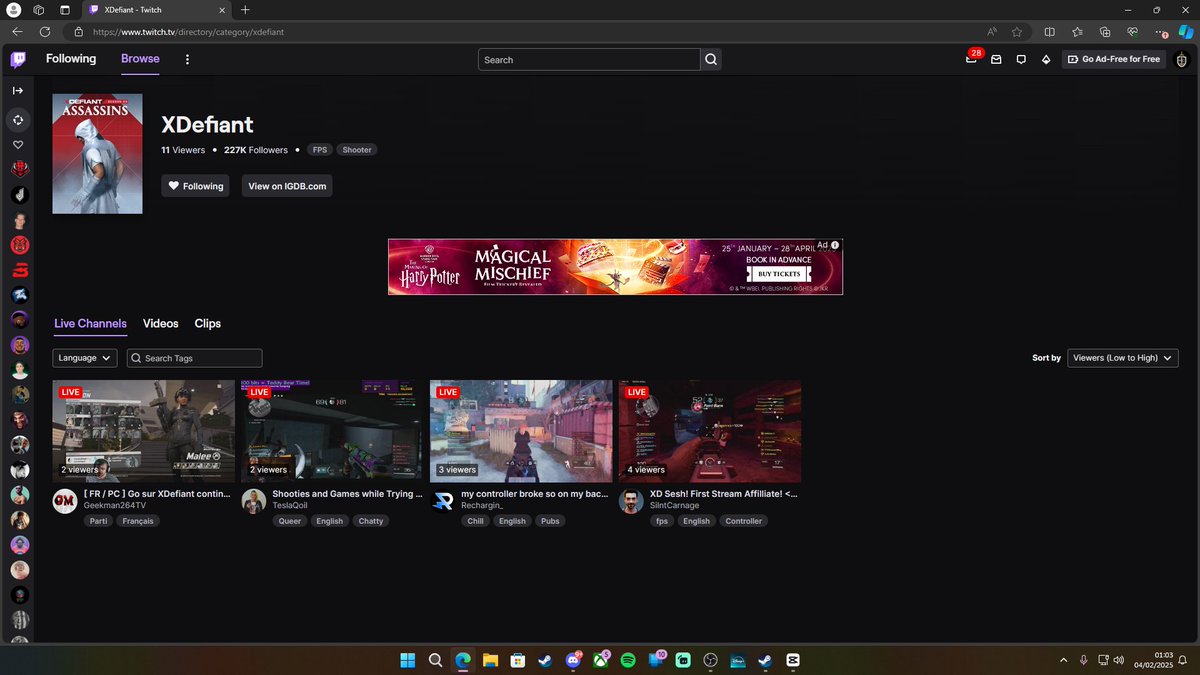Screen dimensions: 1200x675
Task: Click the Twitch Search input field
Action: point(589,60)
